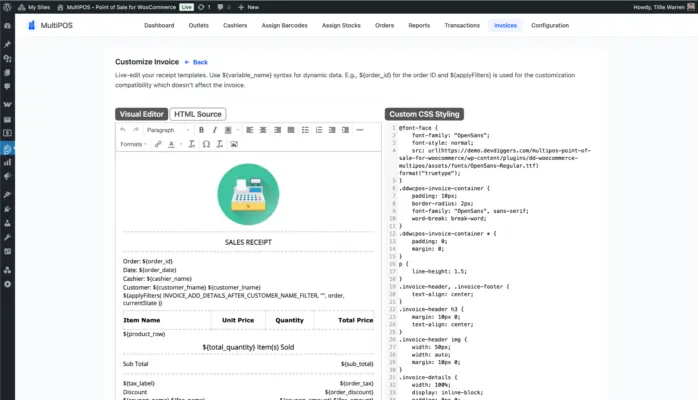Switch to the Visual Editor tab

click(142, 114)
